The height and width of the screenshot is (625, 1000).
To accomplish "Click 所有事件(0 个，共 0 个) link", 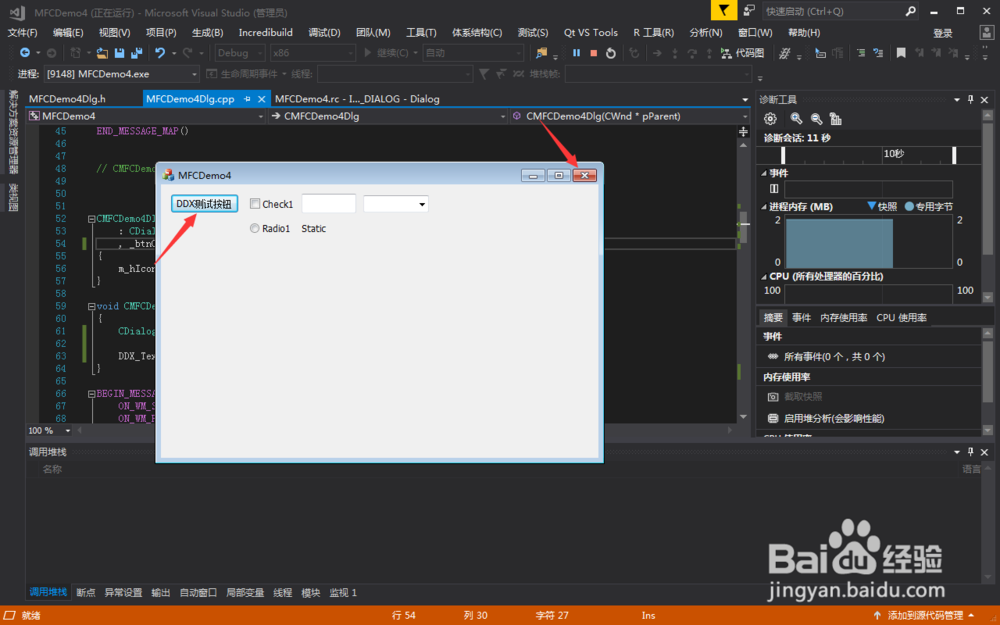I will click(834, 357).
